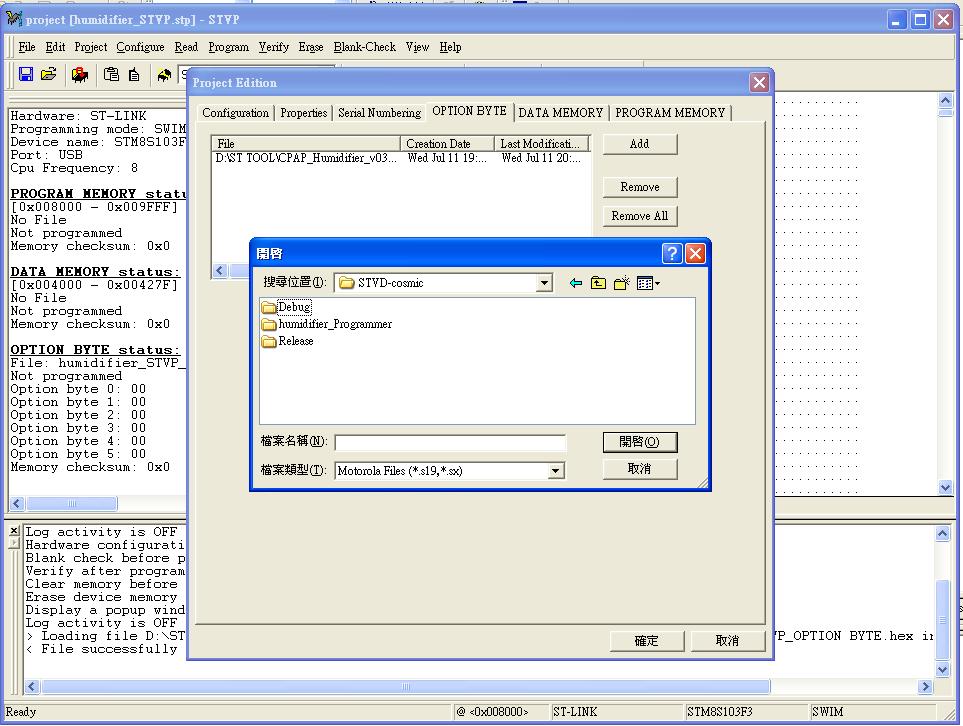The height and width of the screenshot is (726, 963).
Task: Click the 檔案名稱 filename input field
Action: pos(450,442)
